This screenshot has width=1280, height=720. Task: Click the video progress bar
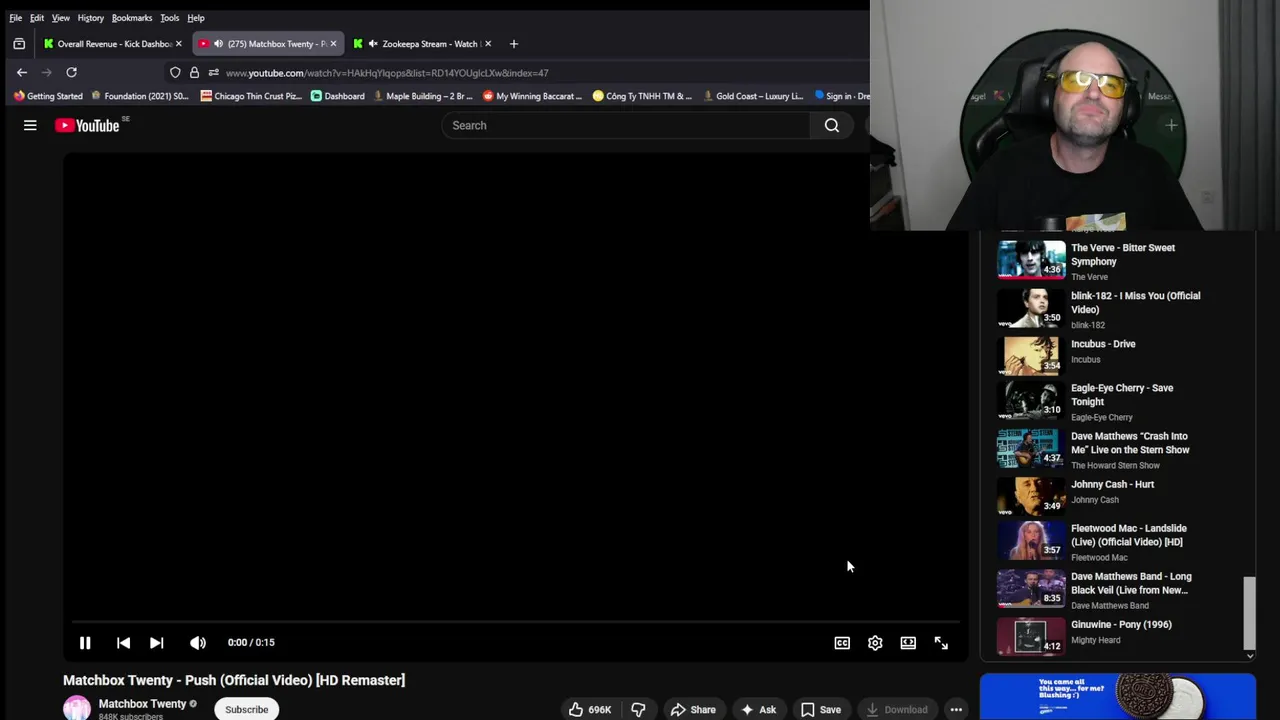[516, 621]
